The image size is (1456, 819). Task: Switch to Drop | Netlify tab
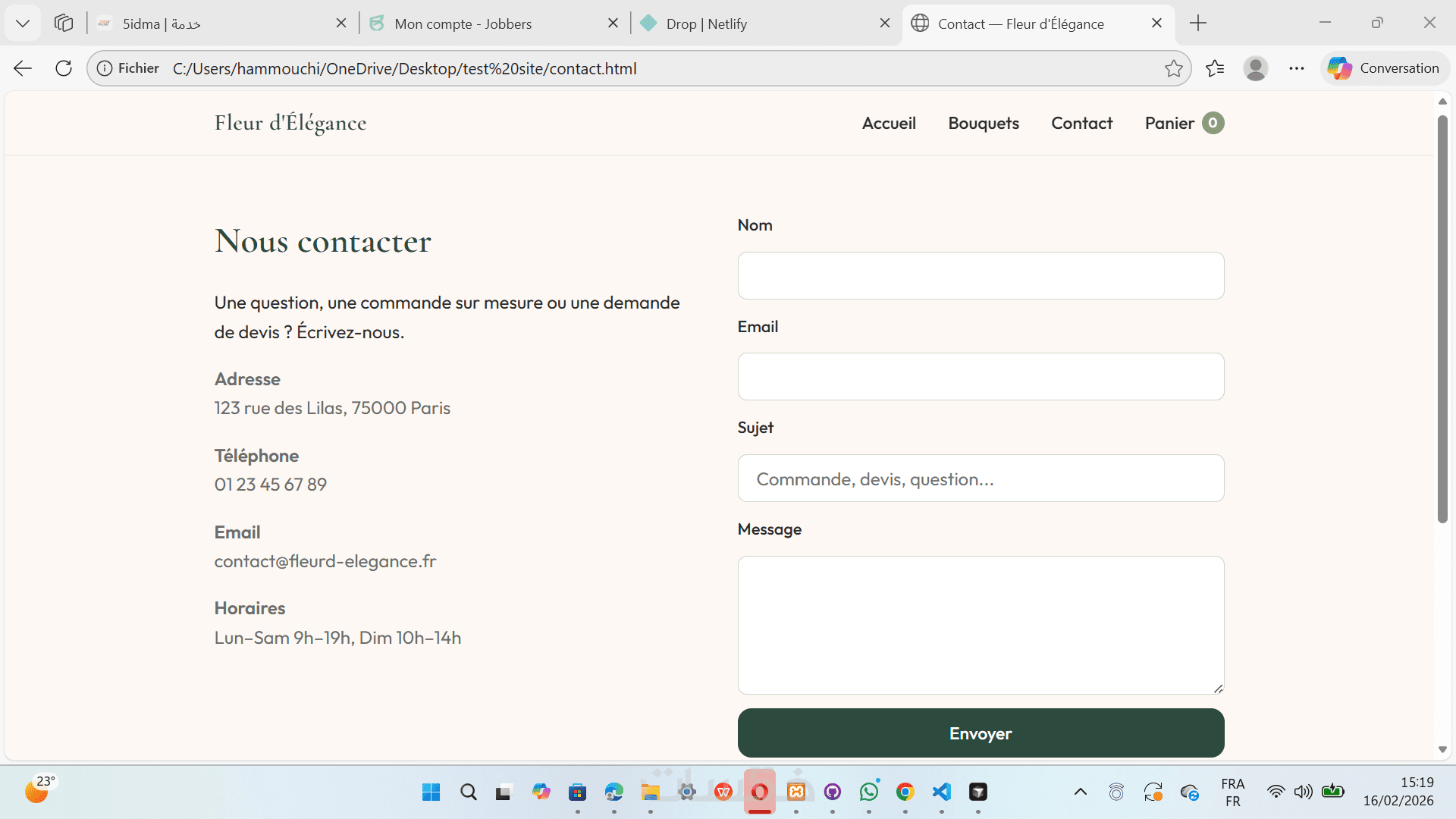(x=706, y=24)
